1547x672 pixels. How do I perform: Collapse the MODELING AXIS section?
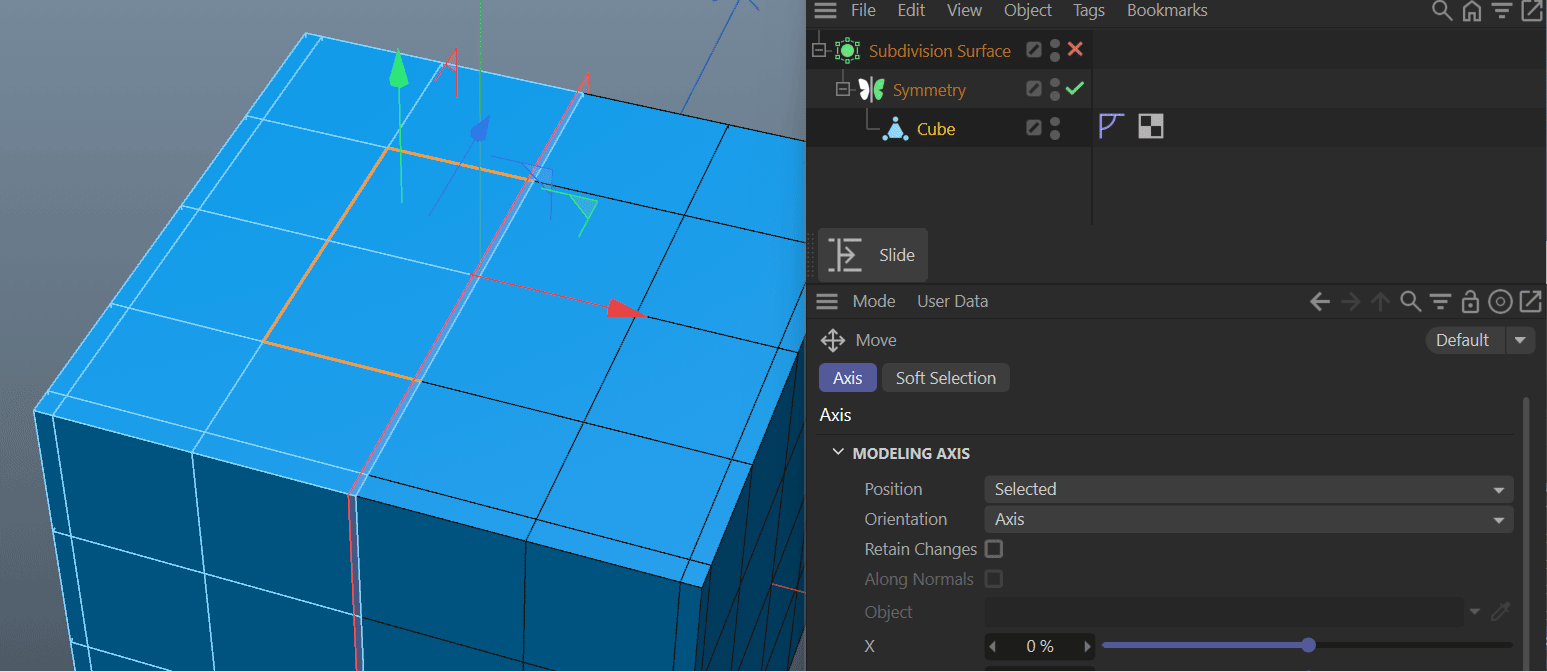click(838, 453)
